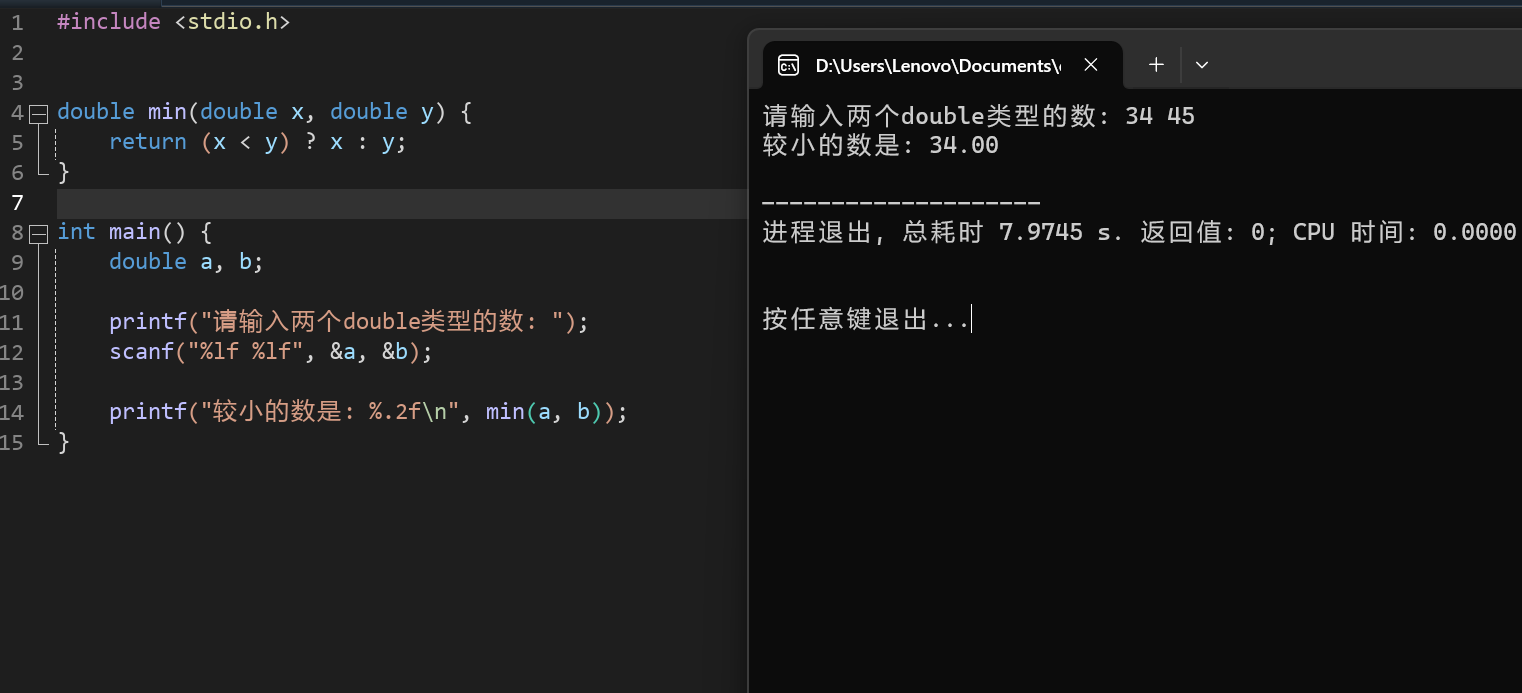Click line number 15 next to closing brace
Viewport: 1522px width, 693px height.
click(13, 441)
